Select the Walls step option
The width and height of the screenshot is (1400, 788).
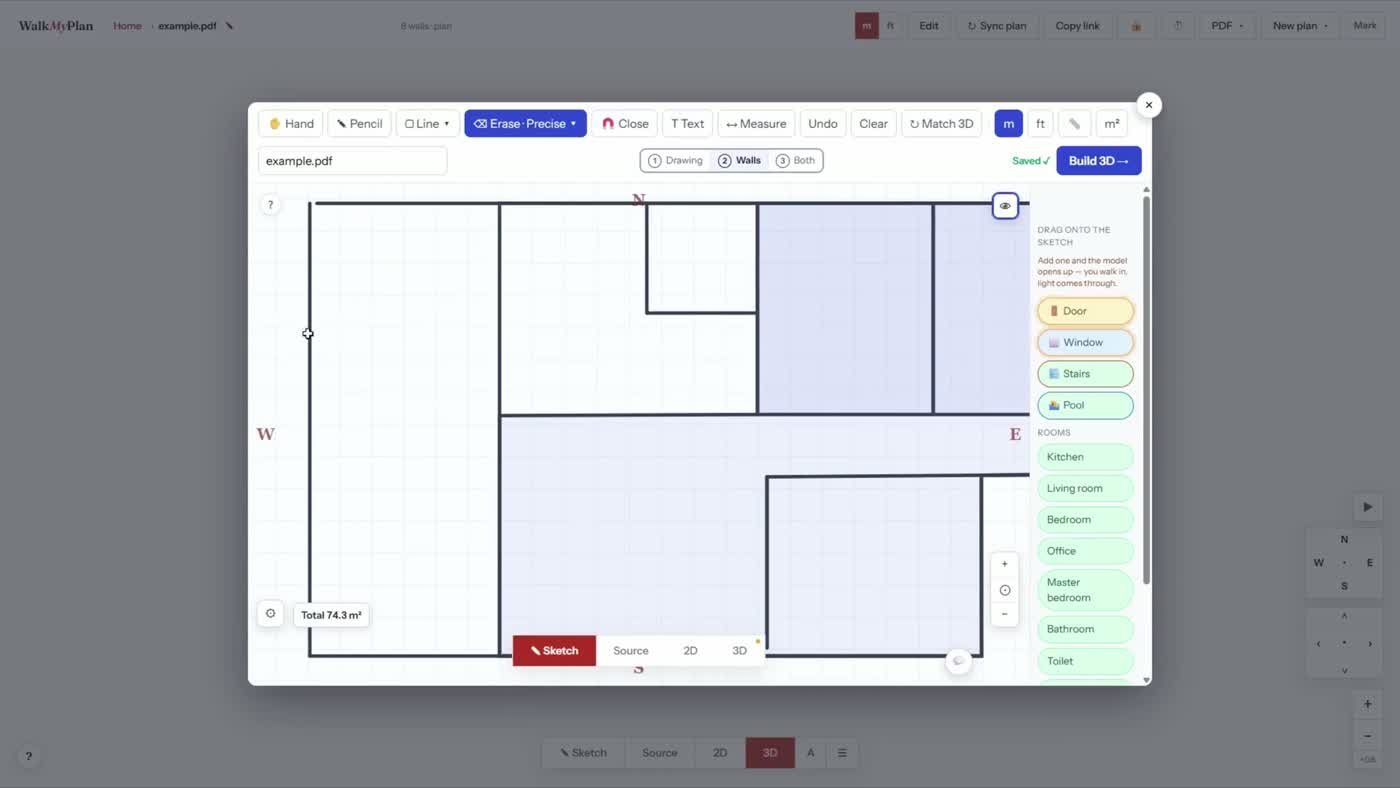(739, 161)
